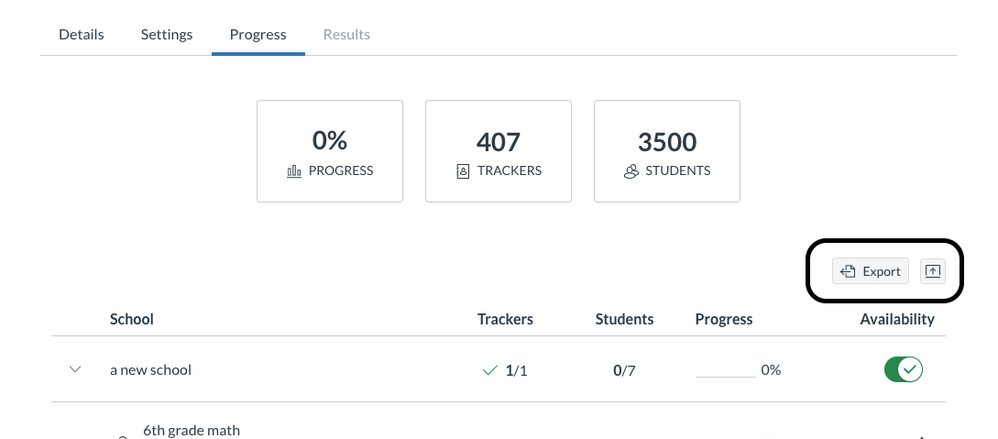Select the 'a new school' name
This screenshot has width=998, height=439.
click(x=150, y=370)
